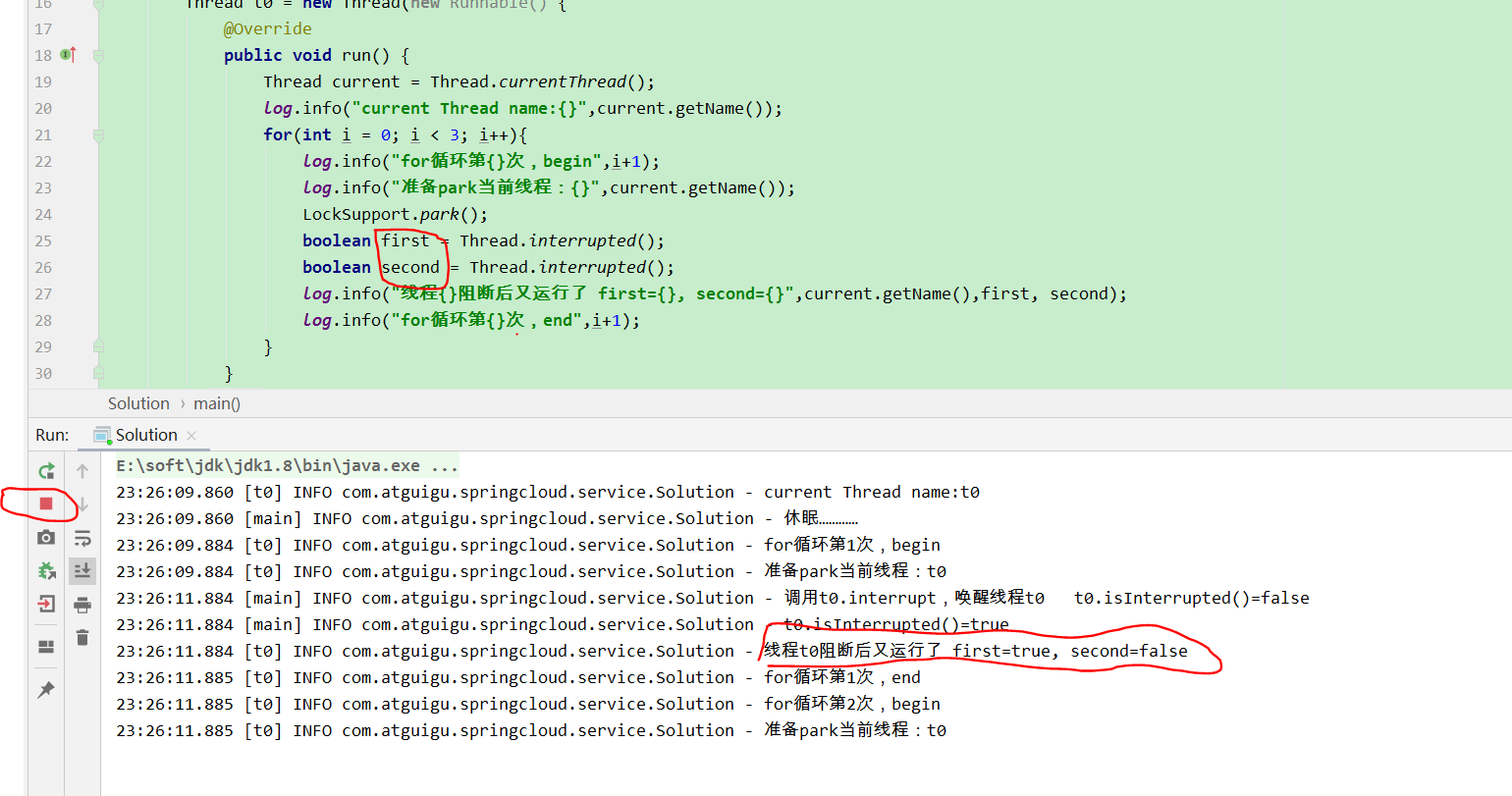Collapse the run() method fold arrow

click(97, 55)
